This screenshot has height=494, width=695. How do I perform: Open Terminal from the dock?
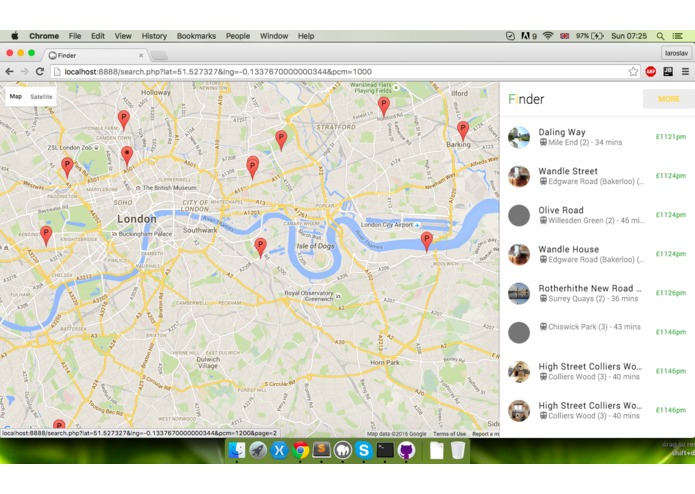pyautogui.click(x=385, y=451)
